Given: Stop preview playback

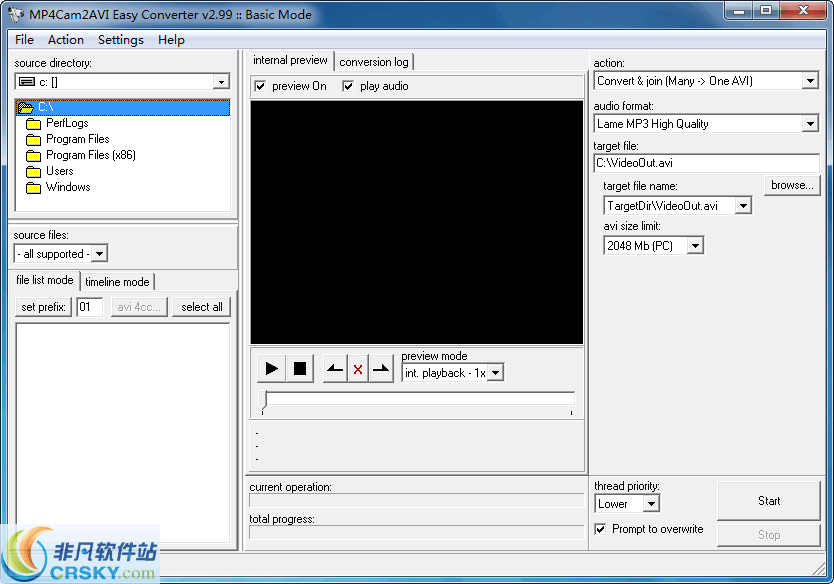Looking at the screenshot, I should pyautogui.click(x=300, y=368).
